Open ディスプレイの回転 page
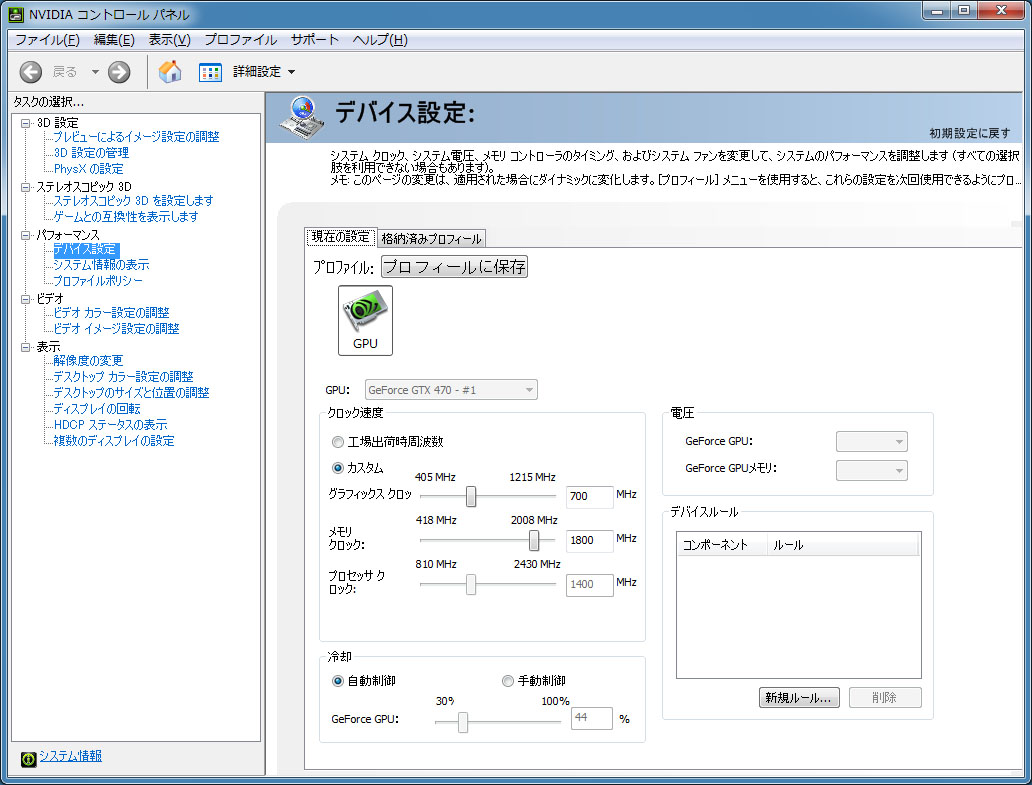 pyautogui.click(x=97, y=409)
